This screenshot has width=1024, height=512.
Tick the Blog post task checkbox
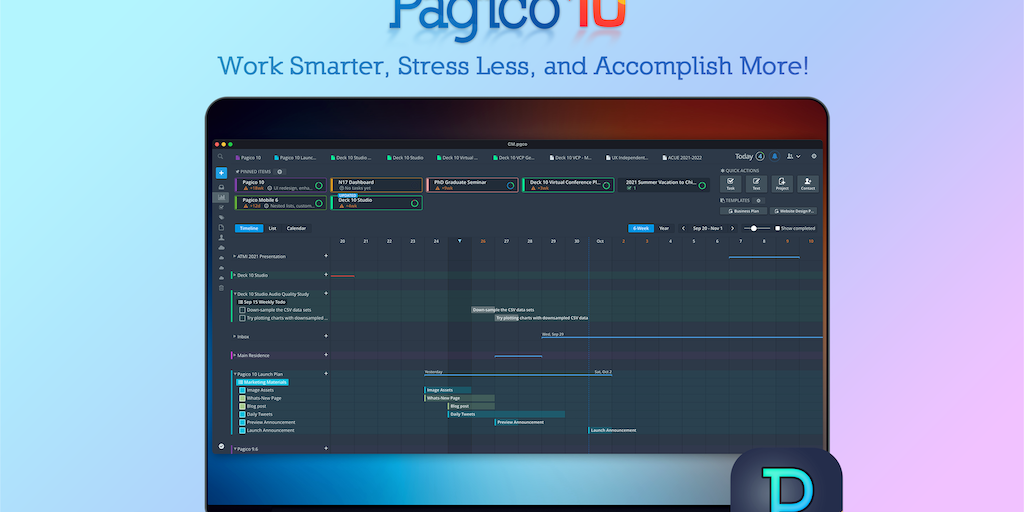click(242, 406)
